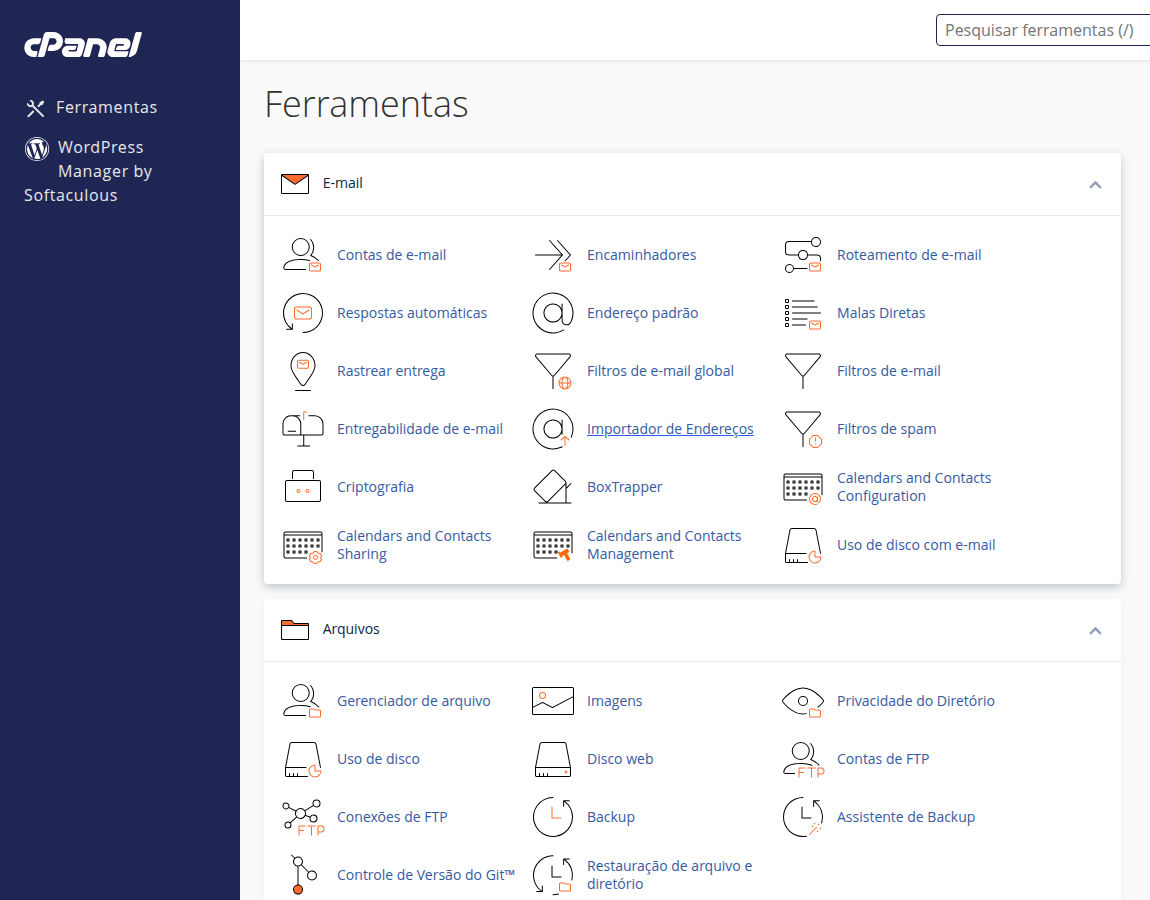Click the cPanel logo
Screen dimensions: 1150x900
83,45
